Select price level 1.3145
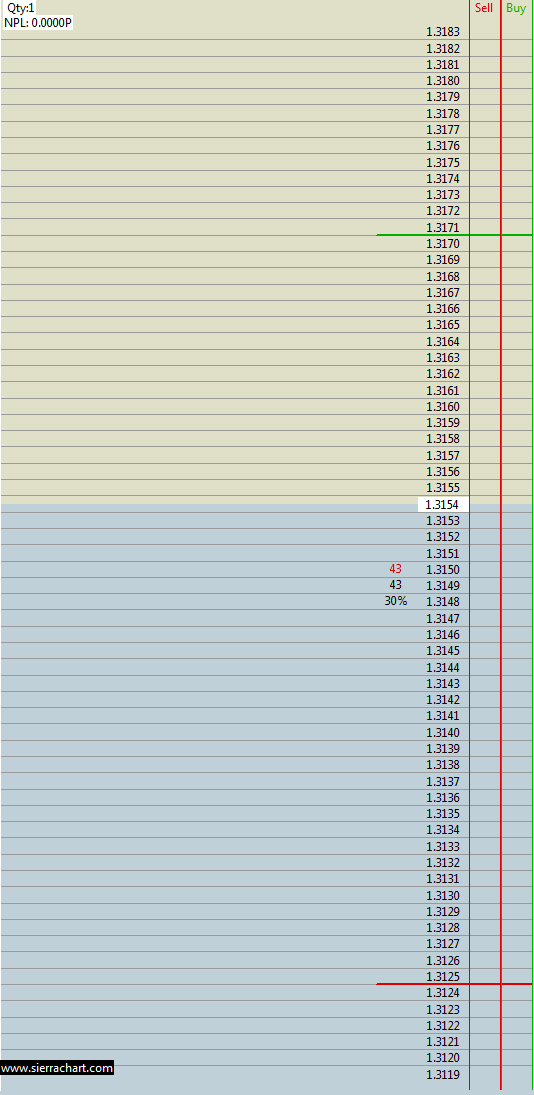This screenshot has height=1095, width=534. click(443, 651)
